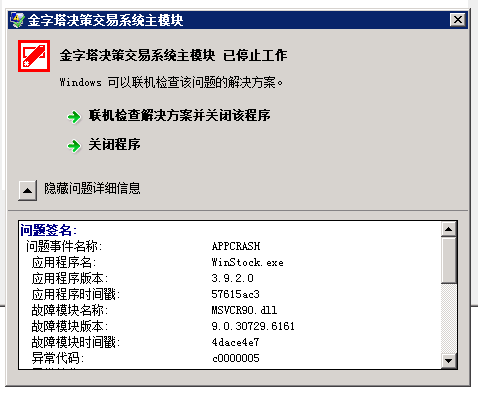Screen dimensions: 478x395
Task: Click the title bar application icon
Action: 17,20
